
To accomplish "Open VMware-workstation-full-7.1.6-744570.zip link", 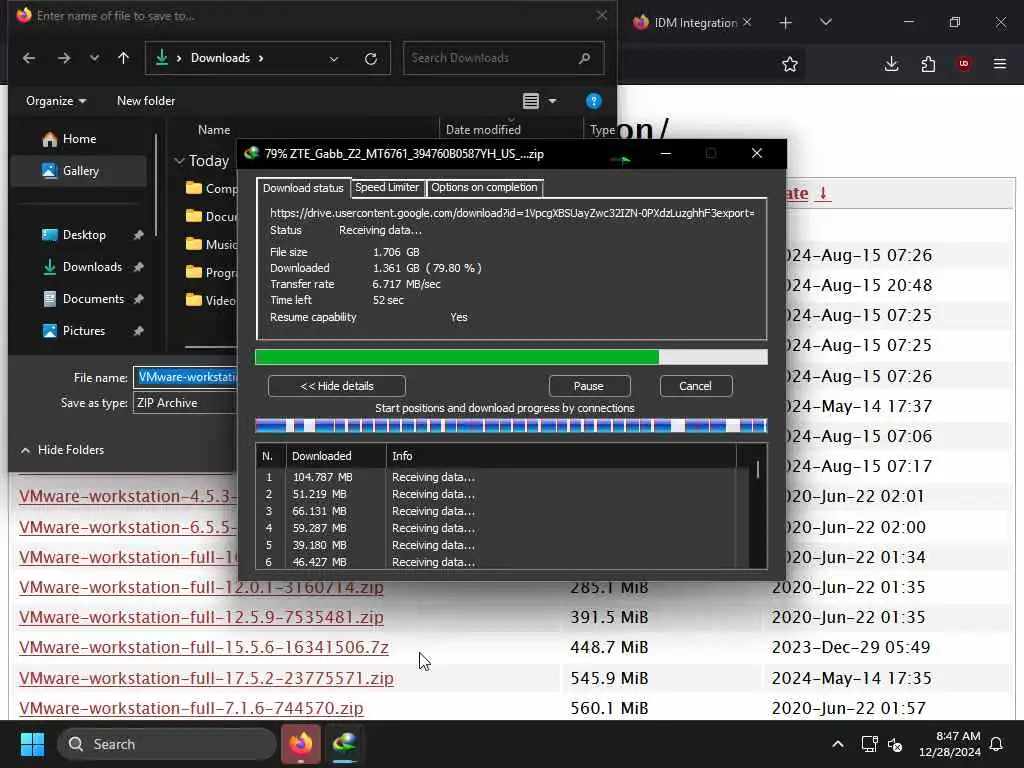I will (191, 708).
